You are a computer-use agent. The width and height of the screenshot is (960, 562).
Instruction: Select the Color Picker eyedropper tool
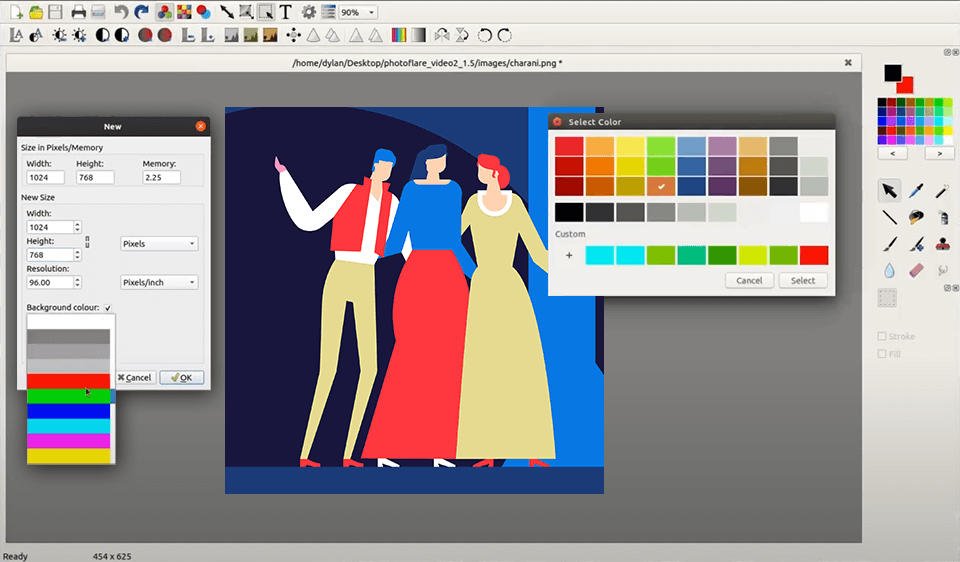tap(915, 190)
